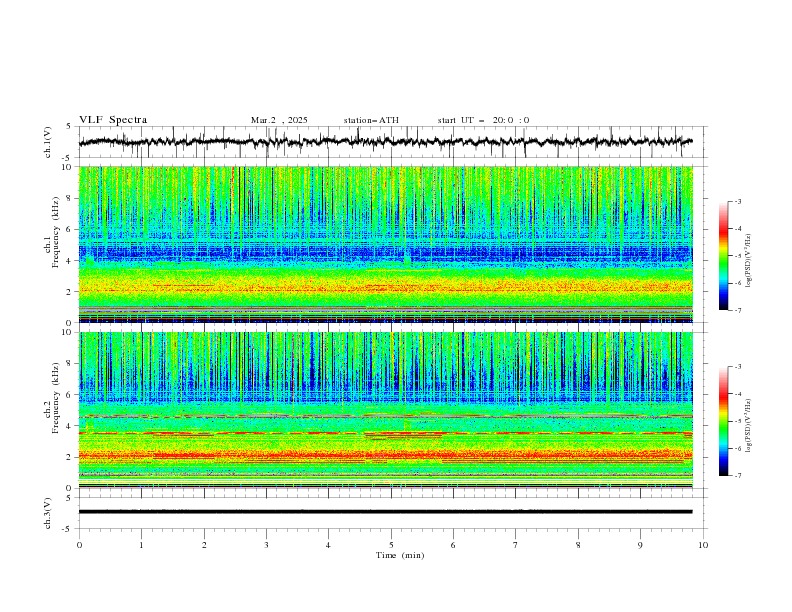The image size is (792, 612).
Task: Click the 'station=ATH' label
Action: click(x=371, y=120)
